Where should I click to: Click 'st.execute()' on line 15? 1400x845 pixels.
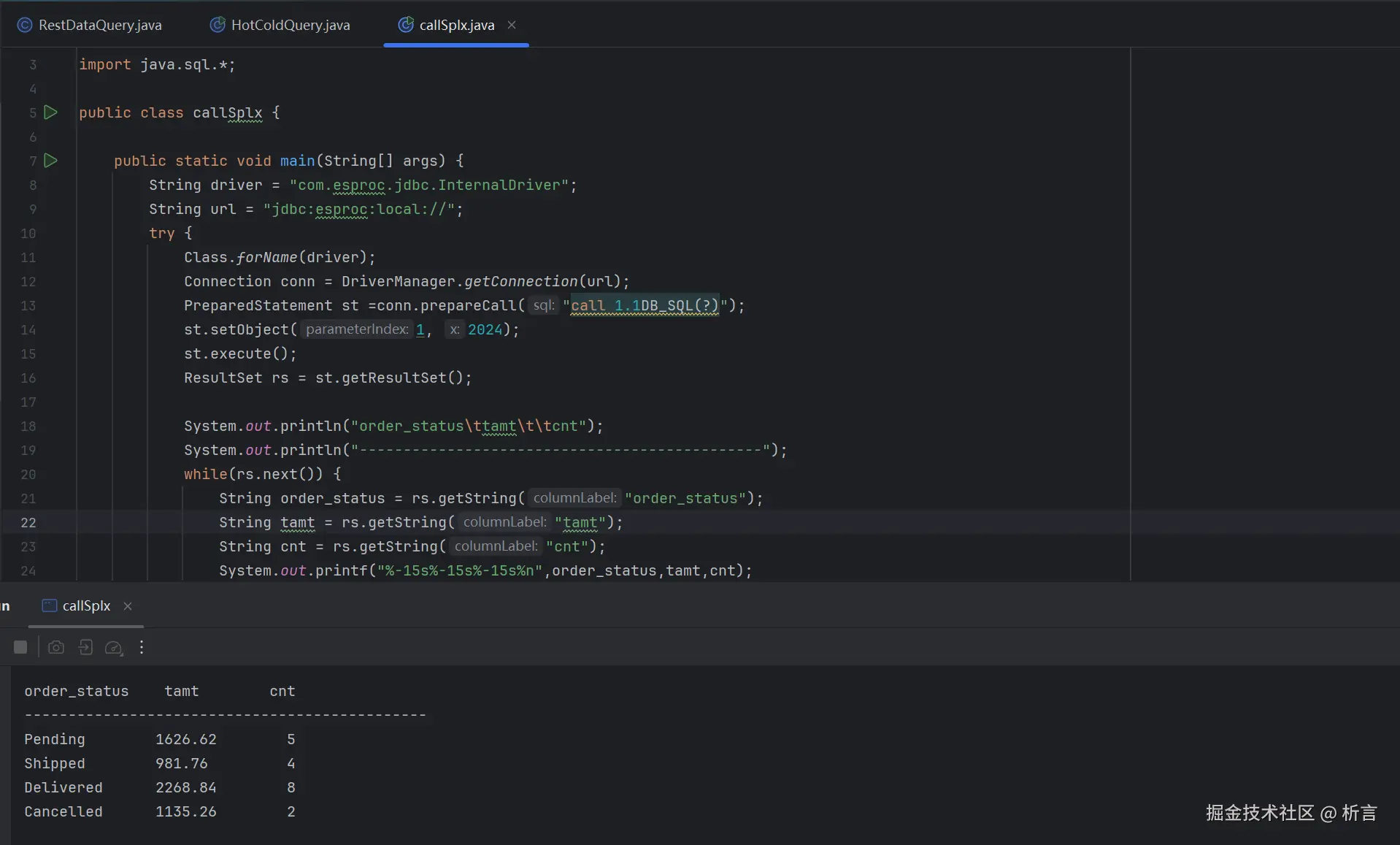click(x=236, y=353)
